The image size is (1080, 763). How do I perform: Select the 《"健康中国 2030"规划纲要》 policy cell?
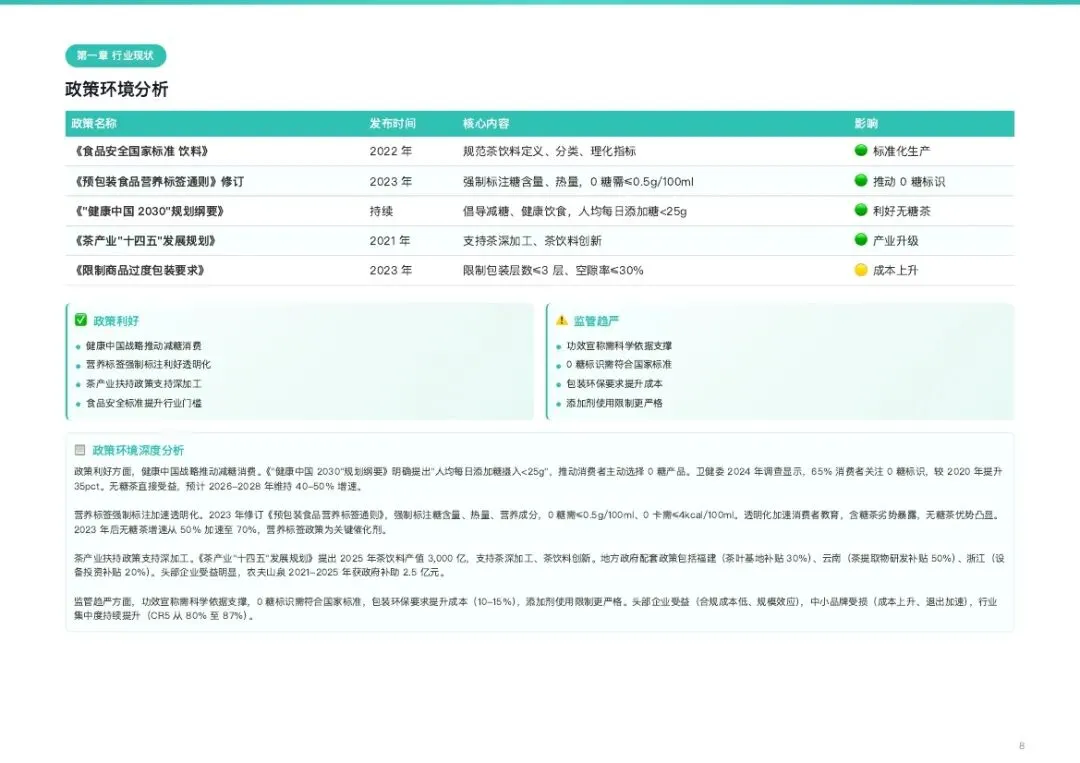(x=149, y=211)
